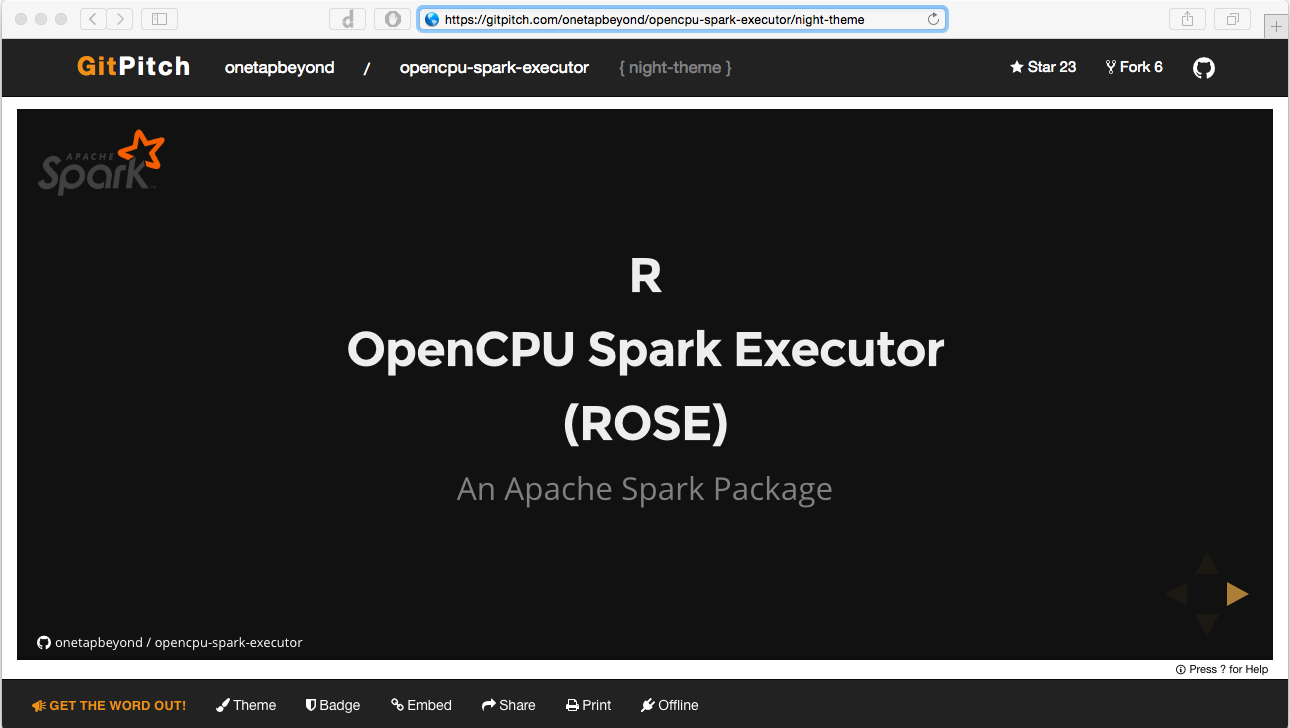Open the Embed option

point(421,705)
